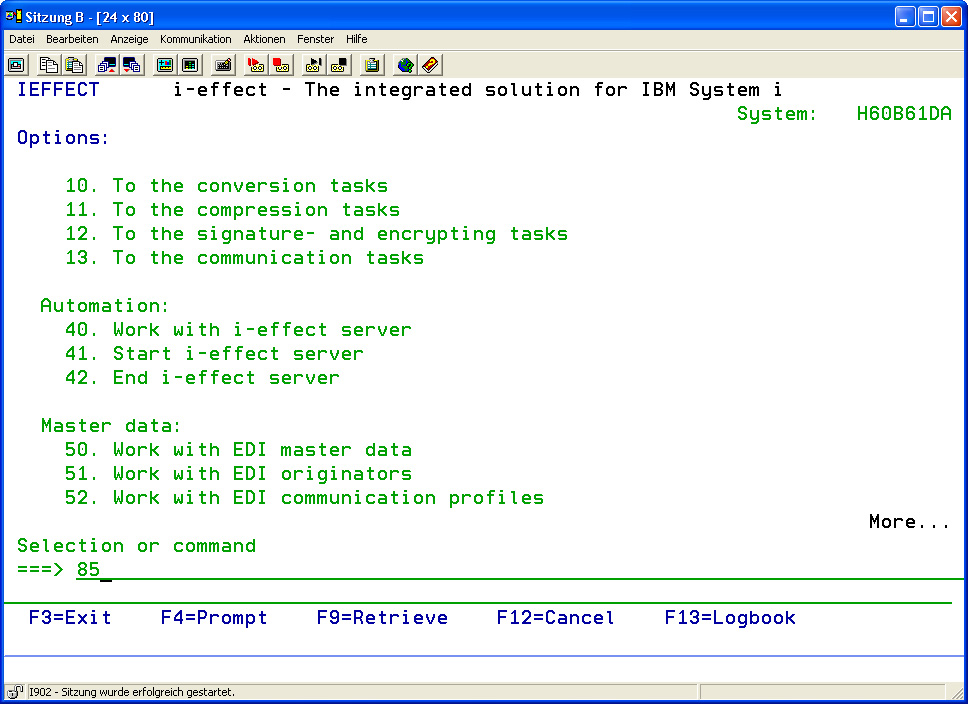Open the Bearbeiten menu
Image resolution: width=968 pixels, height=704 pixels.
click(x=72, y=39)
